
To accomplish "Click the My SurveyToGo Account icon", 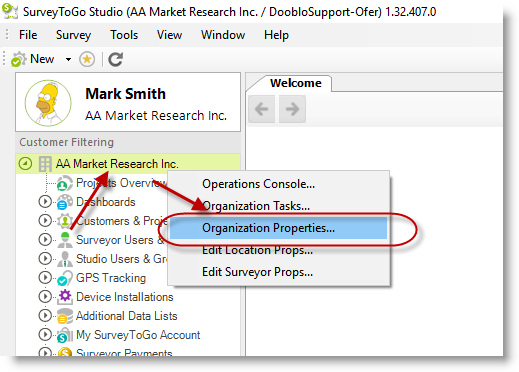I will pos(65,335).
